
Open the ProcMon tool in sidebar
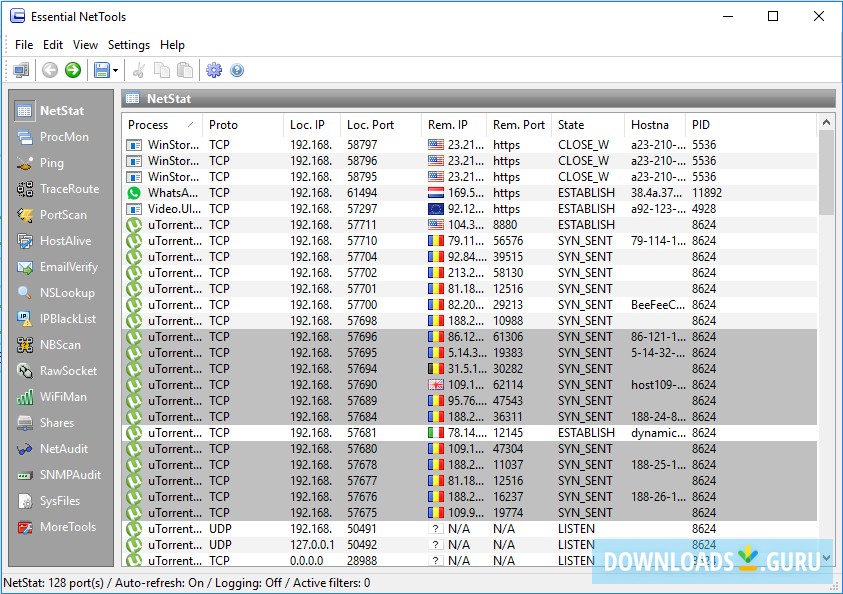pos(62,137)
